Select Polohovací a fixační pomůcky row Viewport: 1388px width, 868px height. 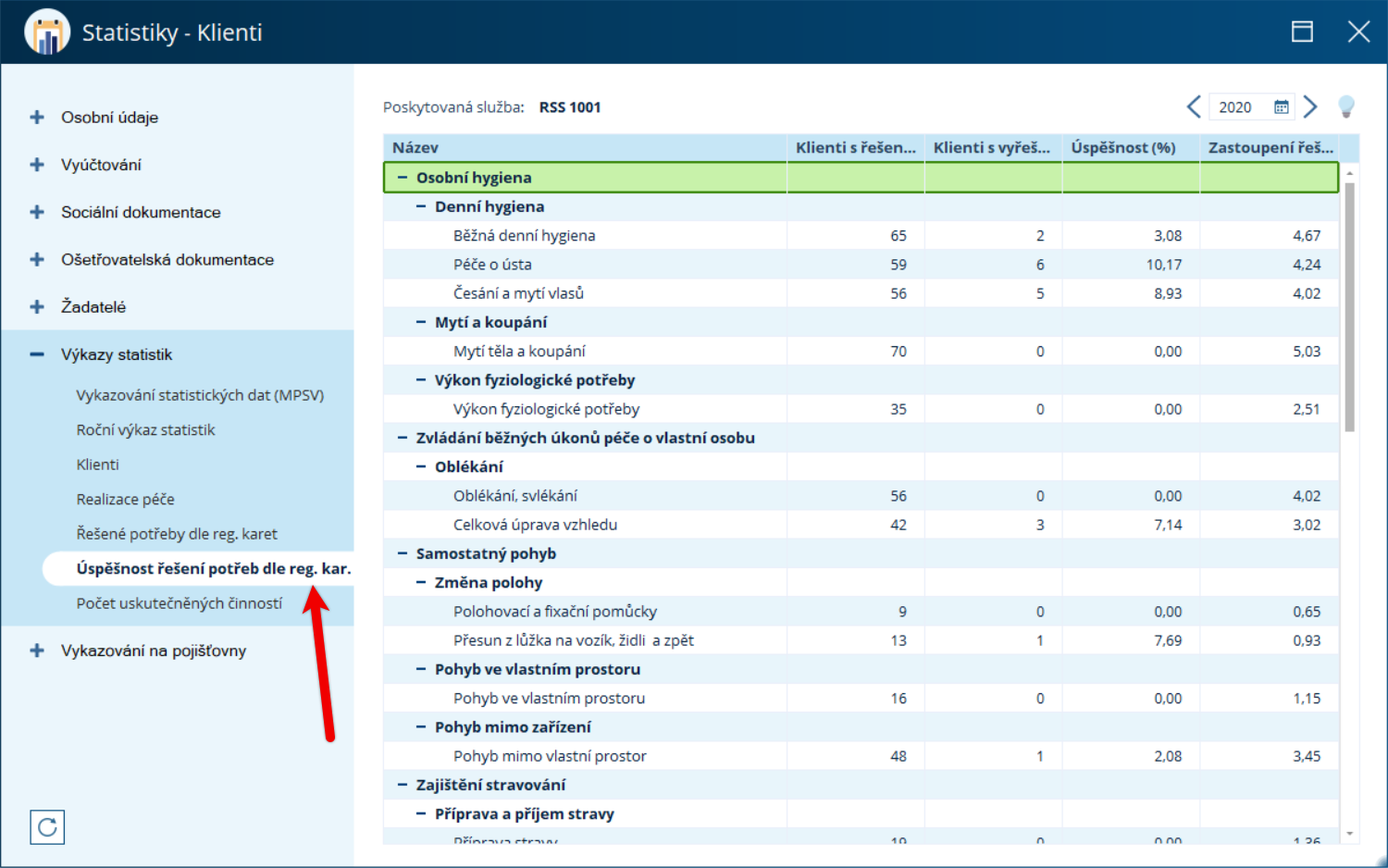861,612
